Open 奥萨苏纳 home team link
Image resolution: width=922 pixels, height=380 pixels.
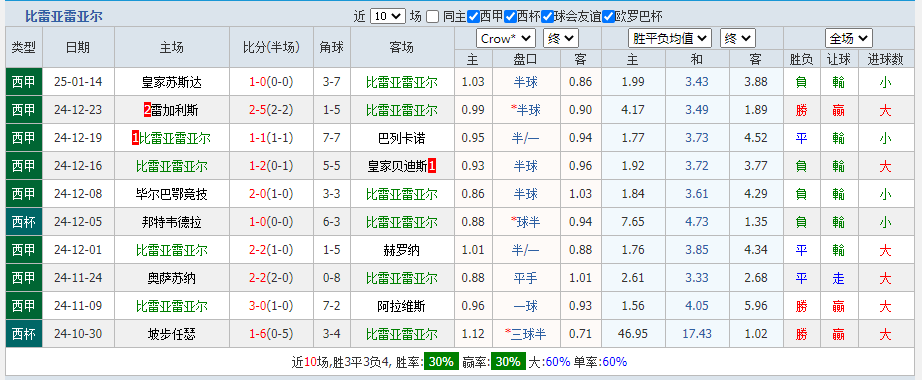tap(172, 278)
